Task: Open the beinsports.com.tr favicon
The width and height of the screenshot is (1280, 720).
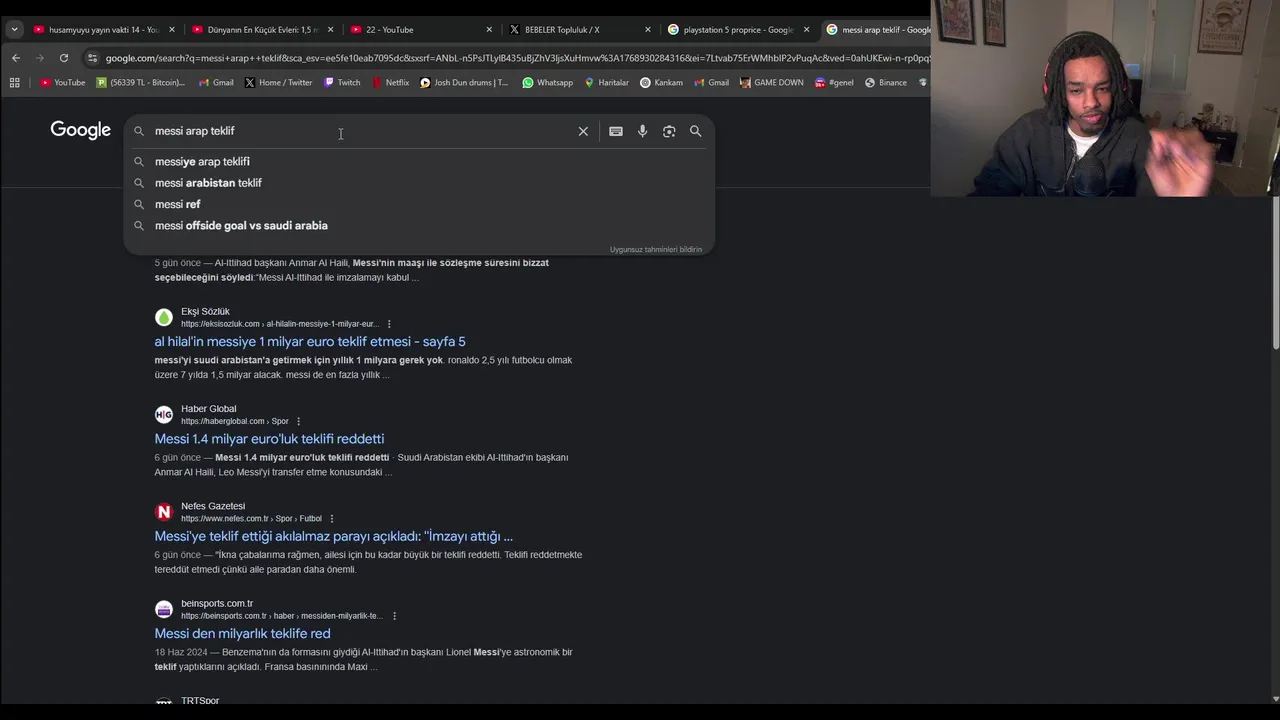Action: pos(164,609)
